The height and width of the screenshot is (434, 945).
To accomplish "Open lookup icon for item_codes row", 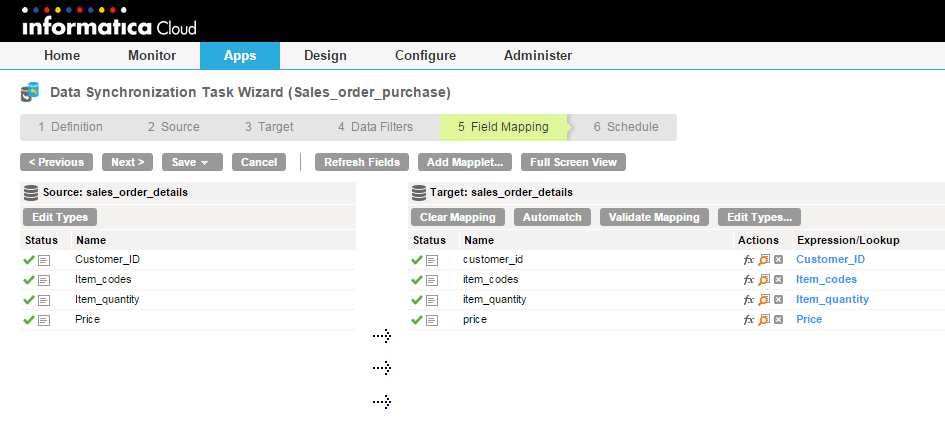I will coord(764,280).
